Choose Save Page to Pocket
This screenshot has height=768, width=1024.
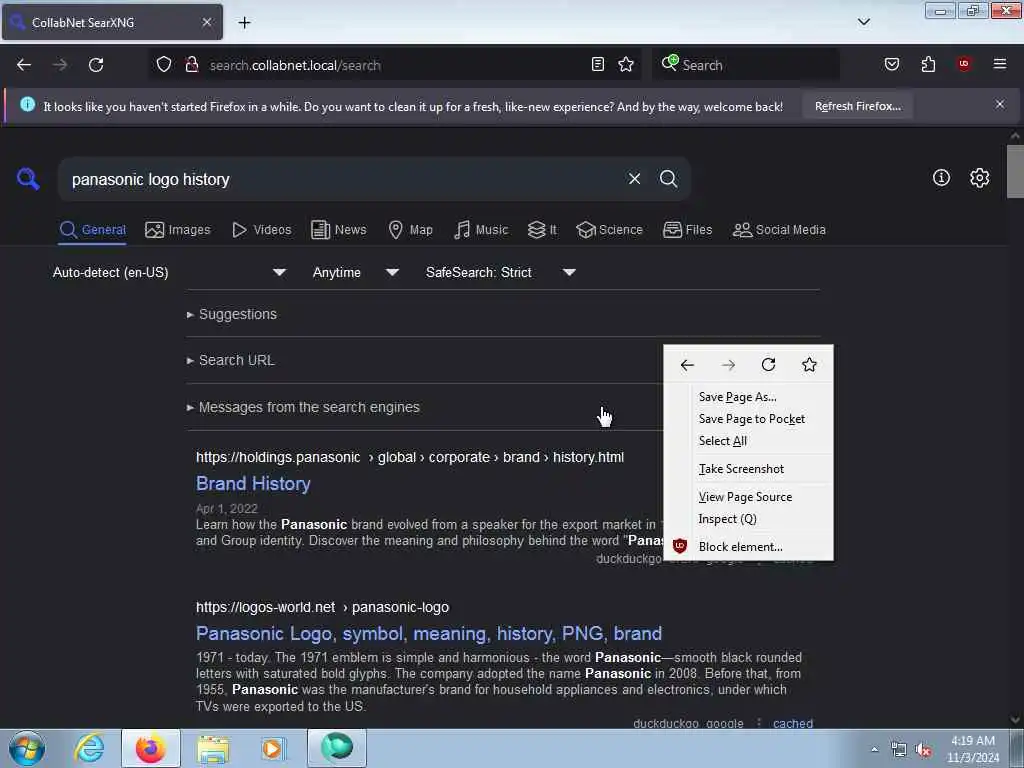tap(748, 419)
